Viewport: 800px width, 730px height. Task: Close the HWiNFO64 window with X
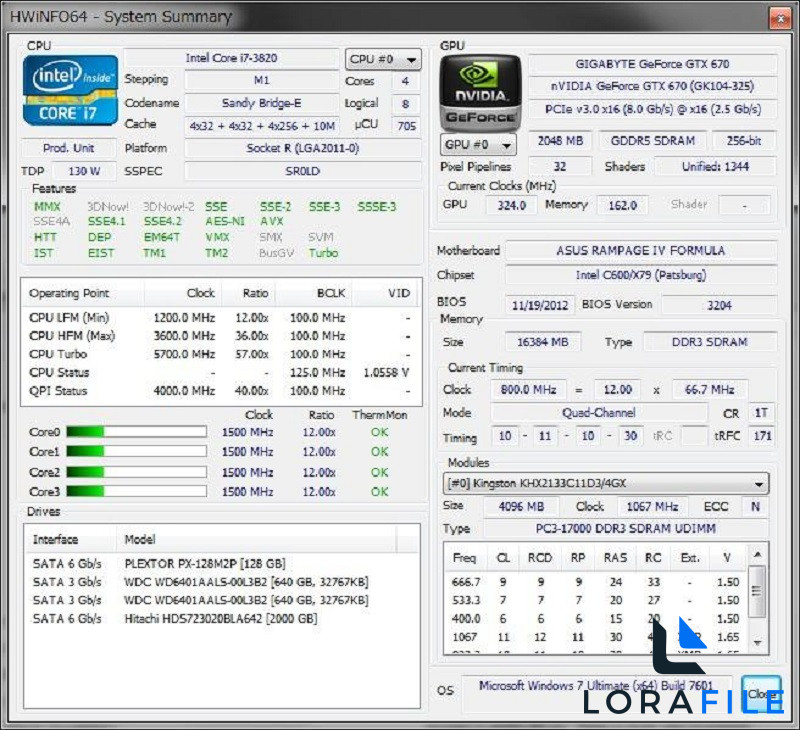point(780,19)
